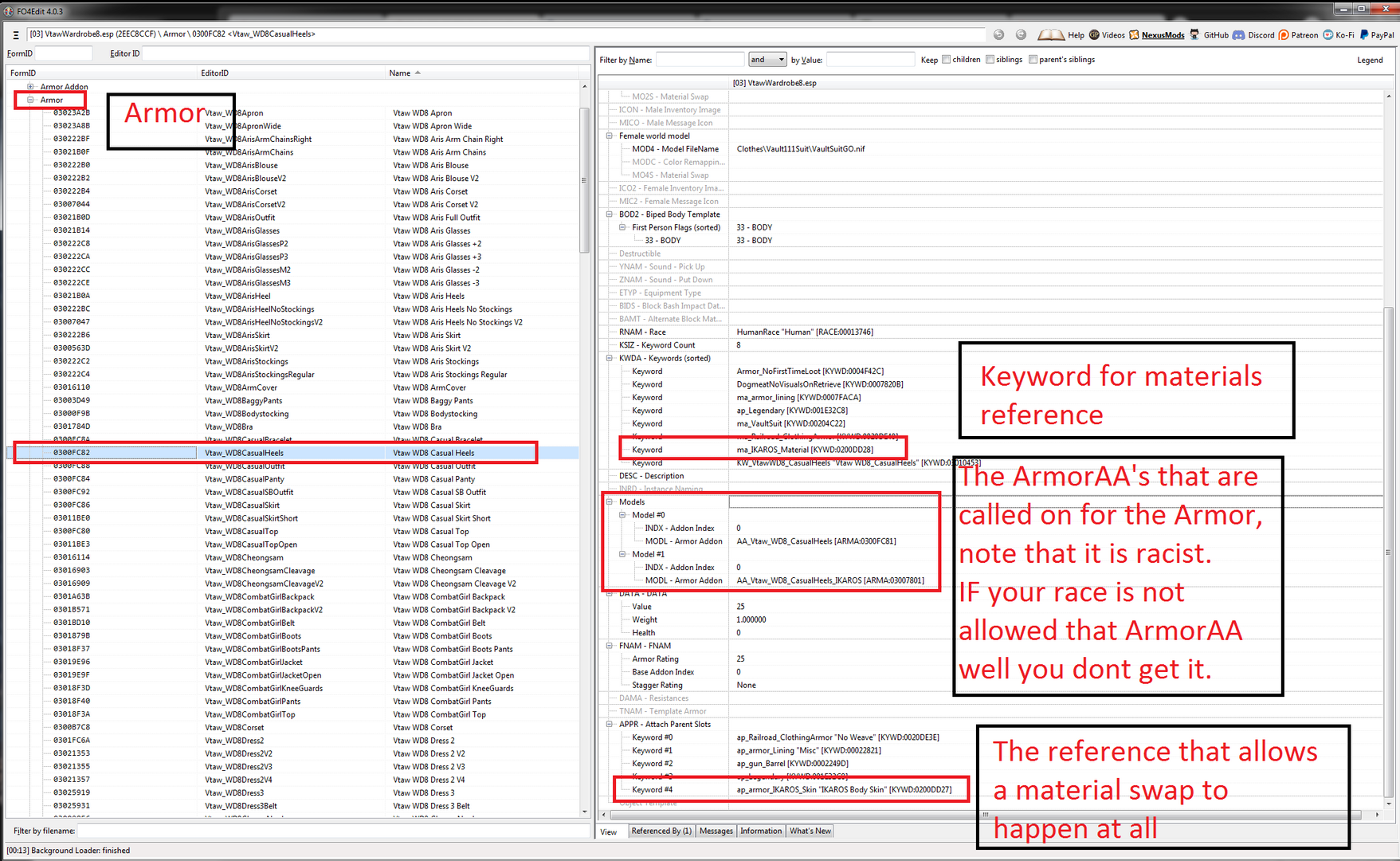Collapse Model #0 node
The width and height of the screenshot is (1400, 861).
coord(623,515)
